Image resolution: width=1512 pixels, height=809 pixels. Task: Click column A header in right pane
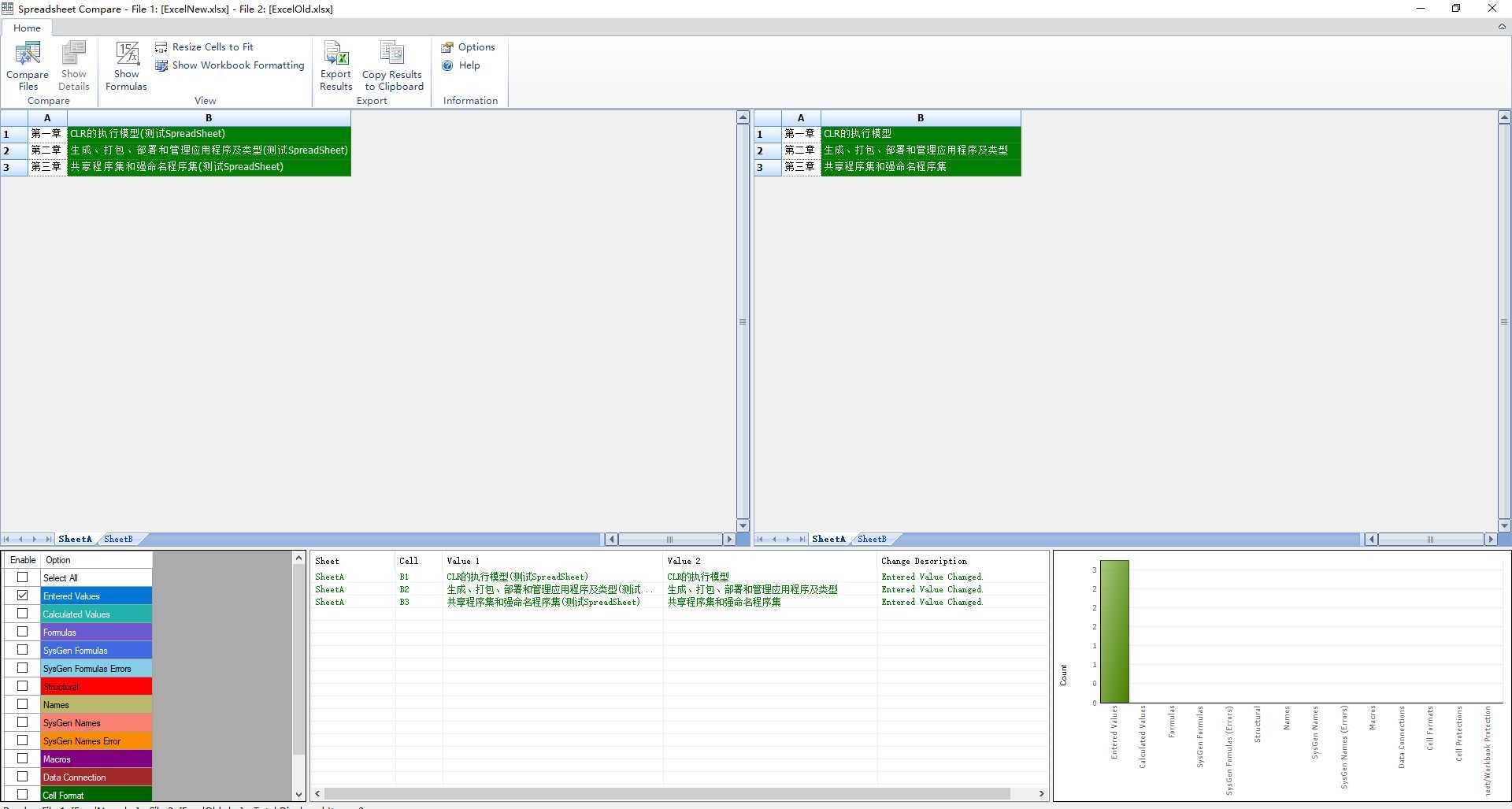(801, 118)
